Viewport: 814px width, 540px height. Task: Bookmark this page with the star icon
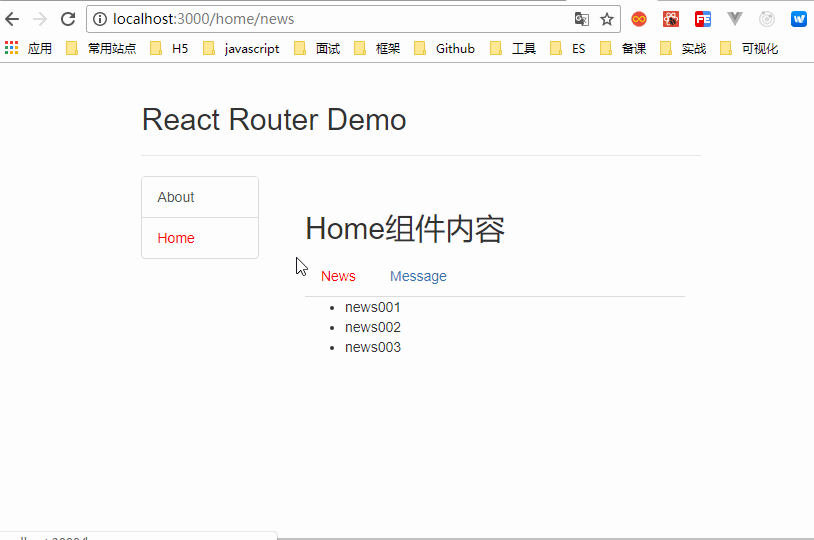coord(607,19)
